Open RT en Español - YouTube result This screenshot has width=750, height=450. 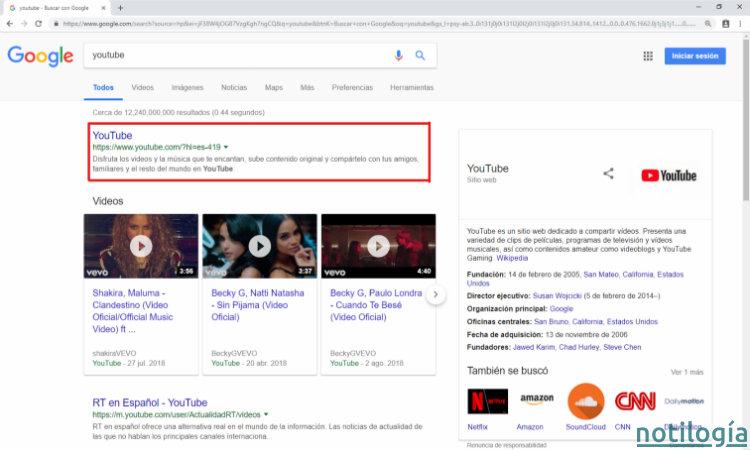[x=150, y=403]
